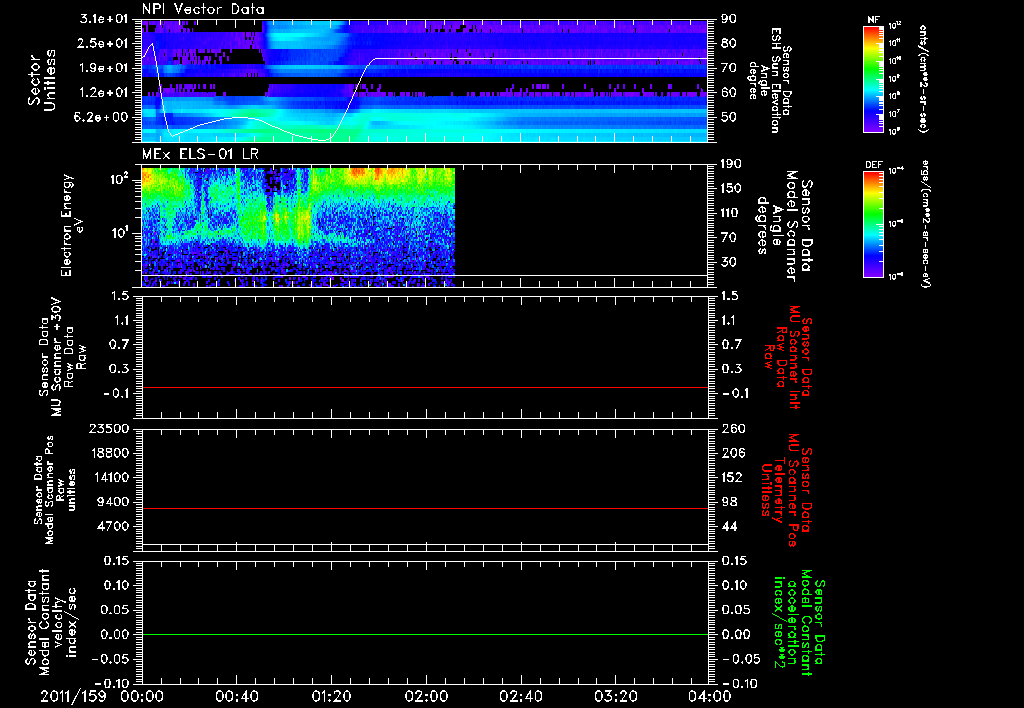Click the 9400 scanner position tick
1024x708 pixels.
click(112, 502)
